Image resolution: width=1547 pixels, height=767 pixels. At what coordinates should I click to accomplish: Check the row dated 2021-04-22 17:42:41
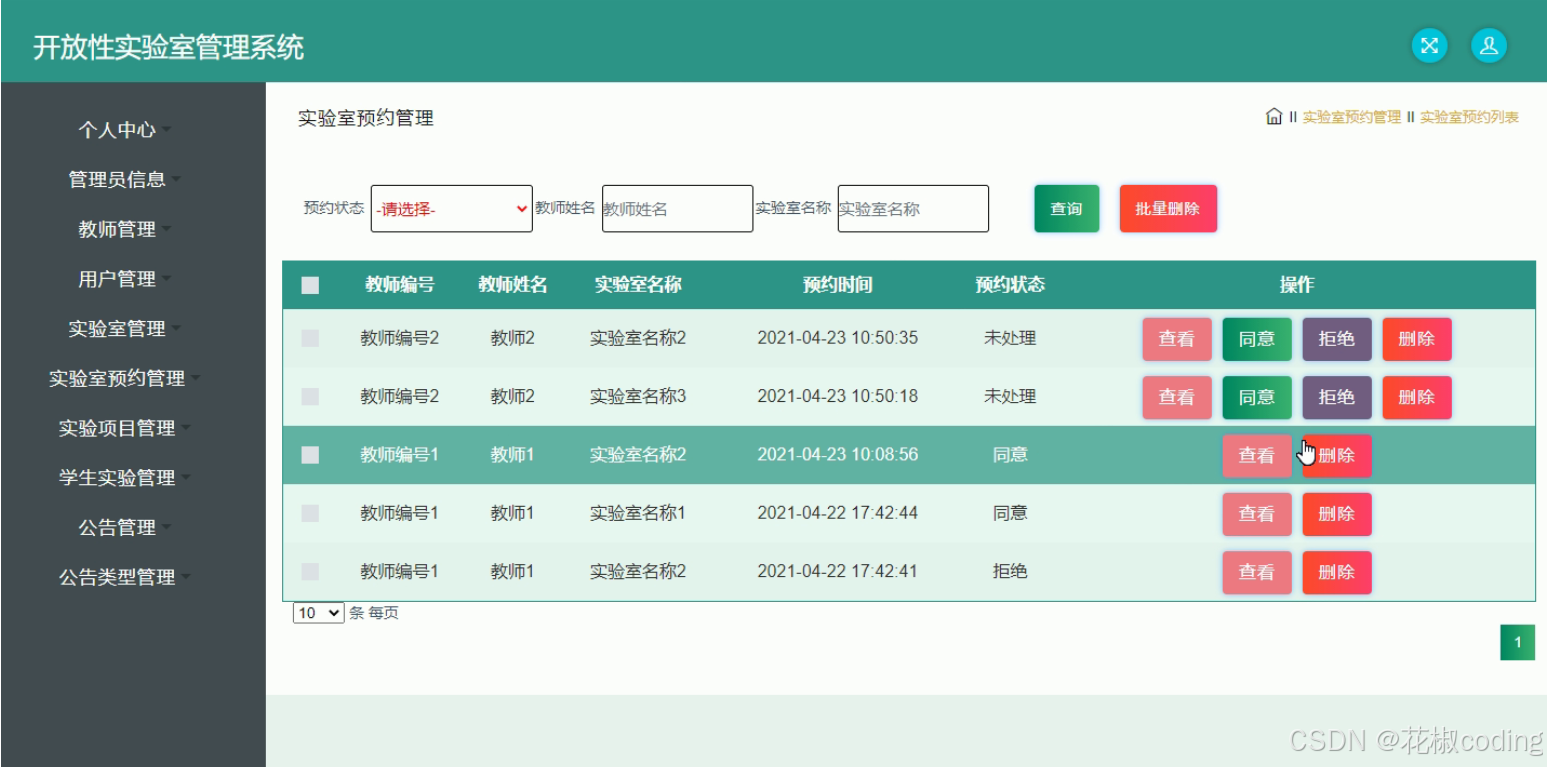pyautogui.click(x=310, y=572)
